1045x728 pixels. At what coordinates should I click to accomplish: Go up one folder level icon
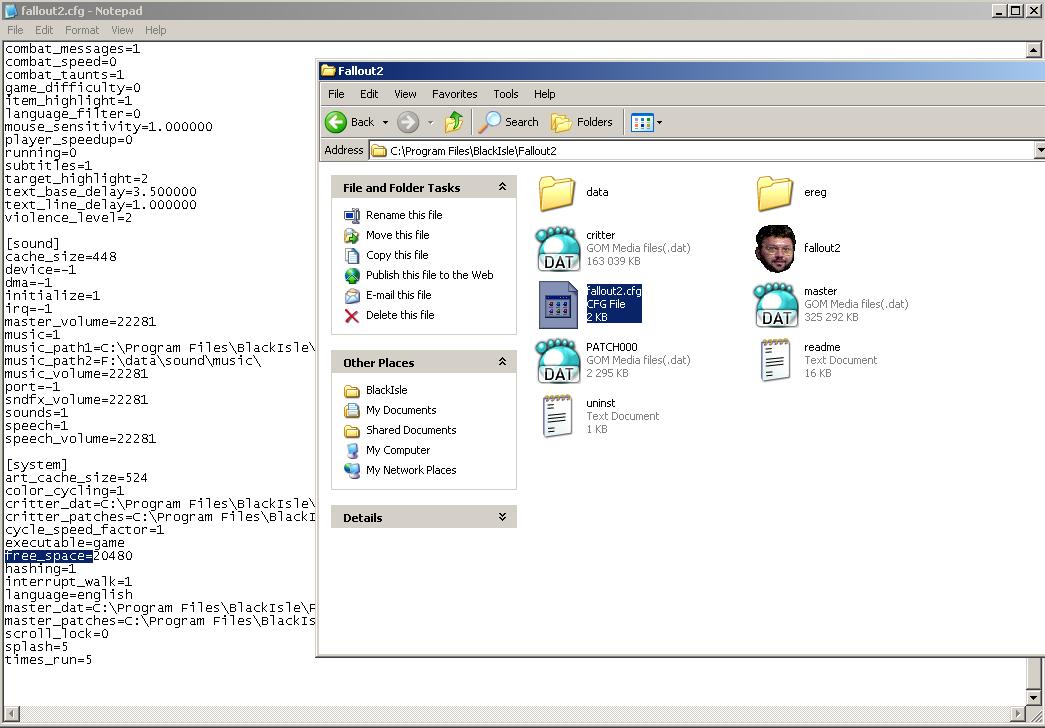tap(454, 122)
